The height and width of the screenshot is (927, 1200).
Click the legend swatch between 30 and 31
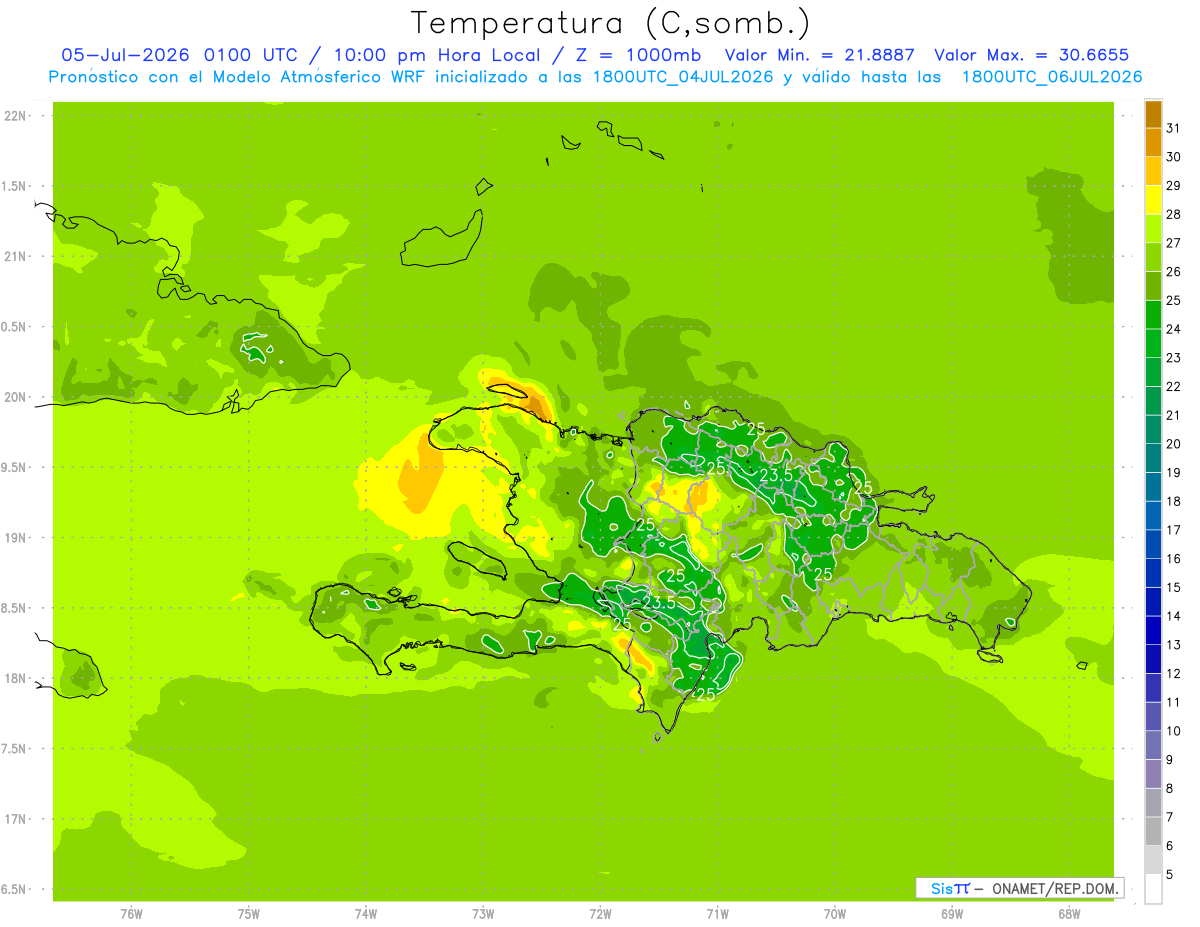click(1153, 142)
